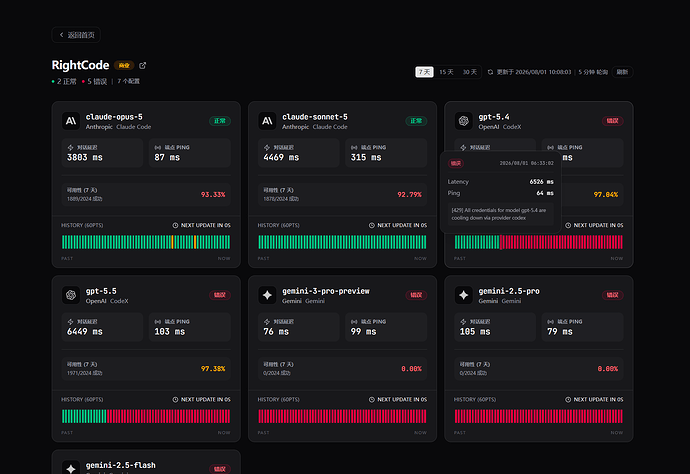
Task: Go back using the return-to-home button
Action: [76, 35]
